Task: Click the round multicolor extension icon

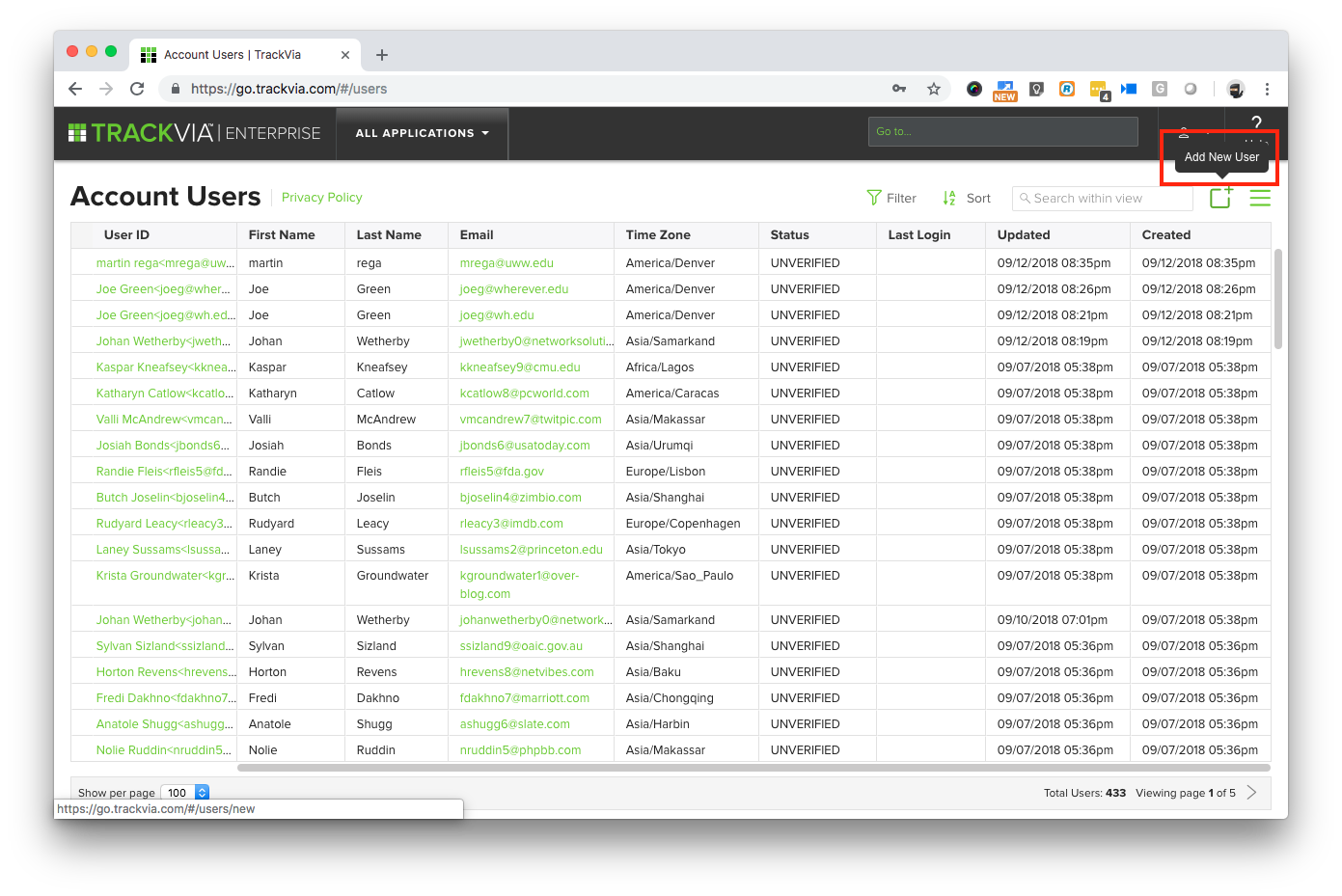Action: (974, 89)
